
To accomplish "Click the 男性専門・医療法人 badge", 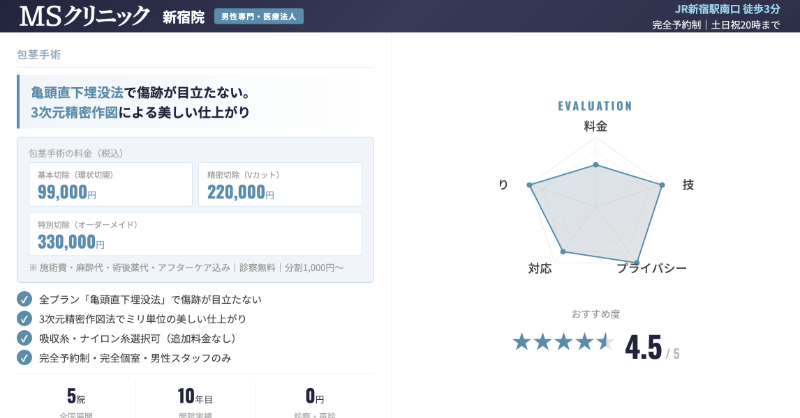I will click(259, 17).
